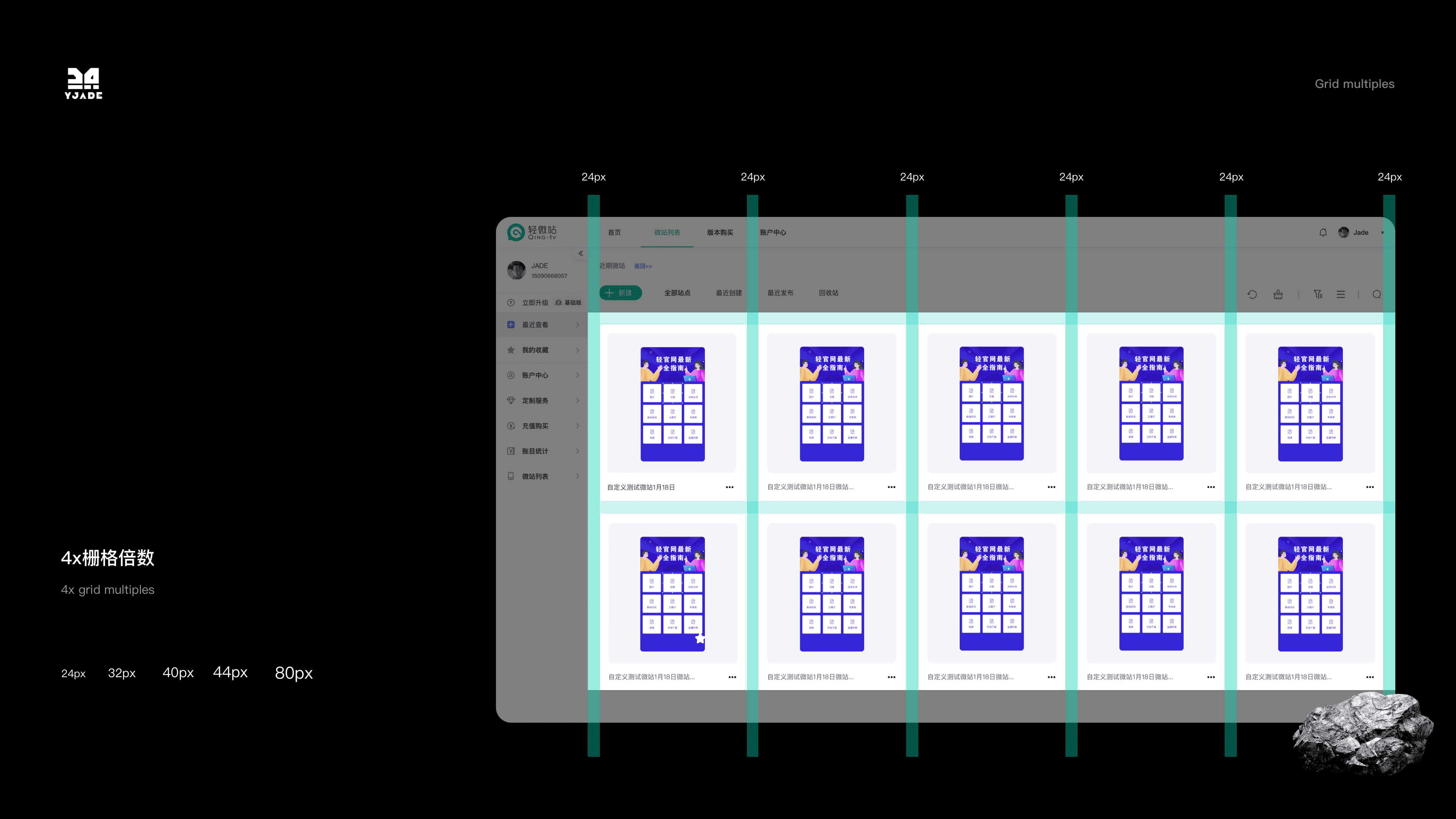Image resolution: width=1456 pixels, height=819 pixels.
Task: Click the phone number 15090668057
Action: pos(549,276)
